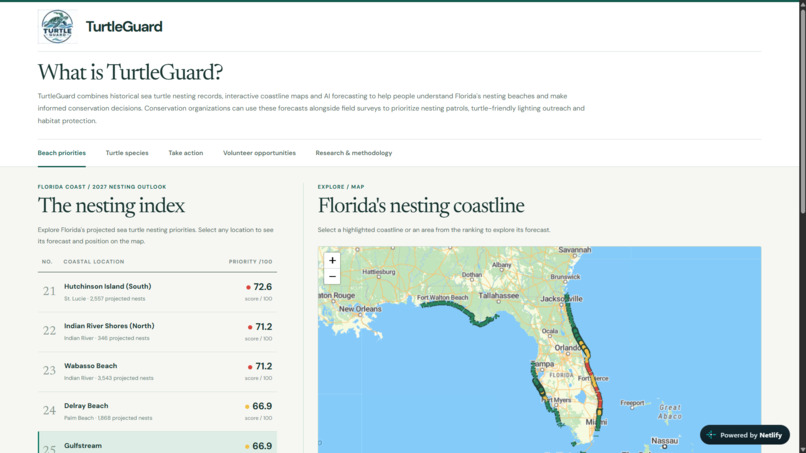
Task: Open the Beach priorities tab
Action: (x=62, y=153)
